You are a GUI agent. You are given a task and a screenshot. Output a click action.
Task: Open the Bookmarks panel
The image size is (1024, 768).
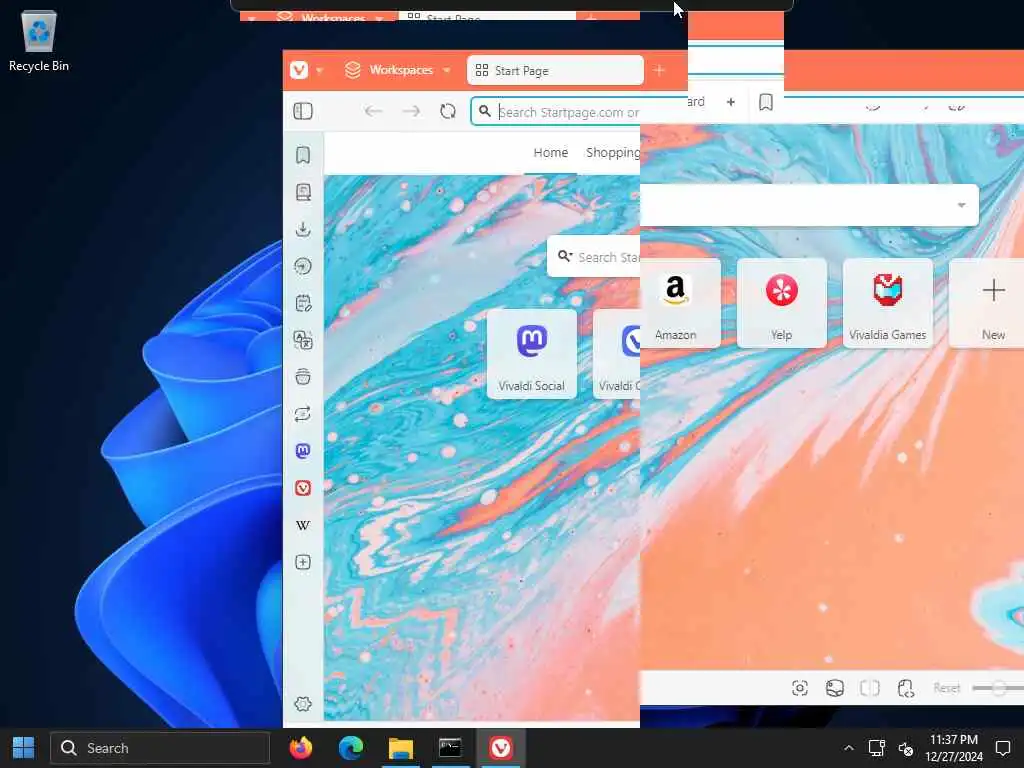[x=303, y=155]
